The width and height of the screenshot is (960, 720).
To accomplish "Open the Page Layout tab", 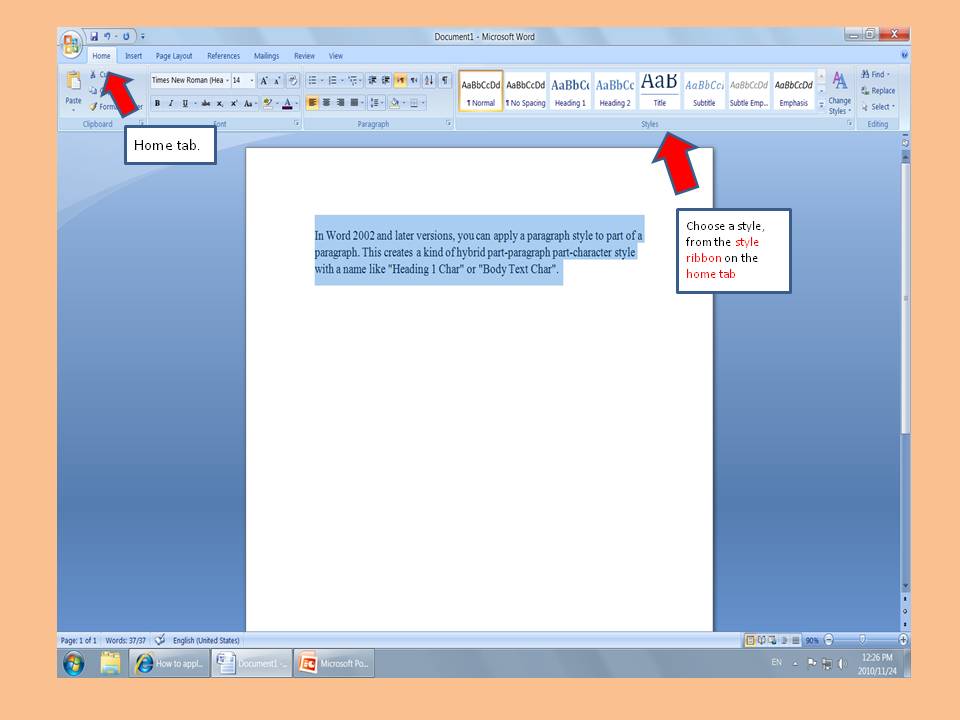I will 174,56.
